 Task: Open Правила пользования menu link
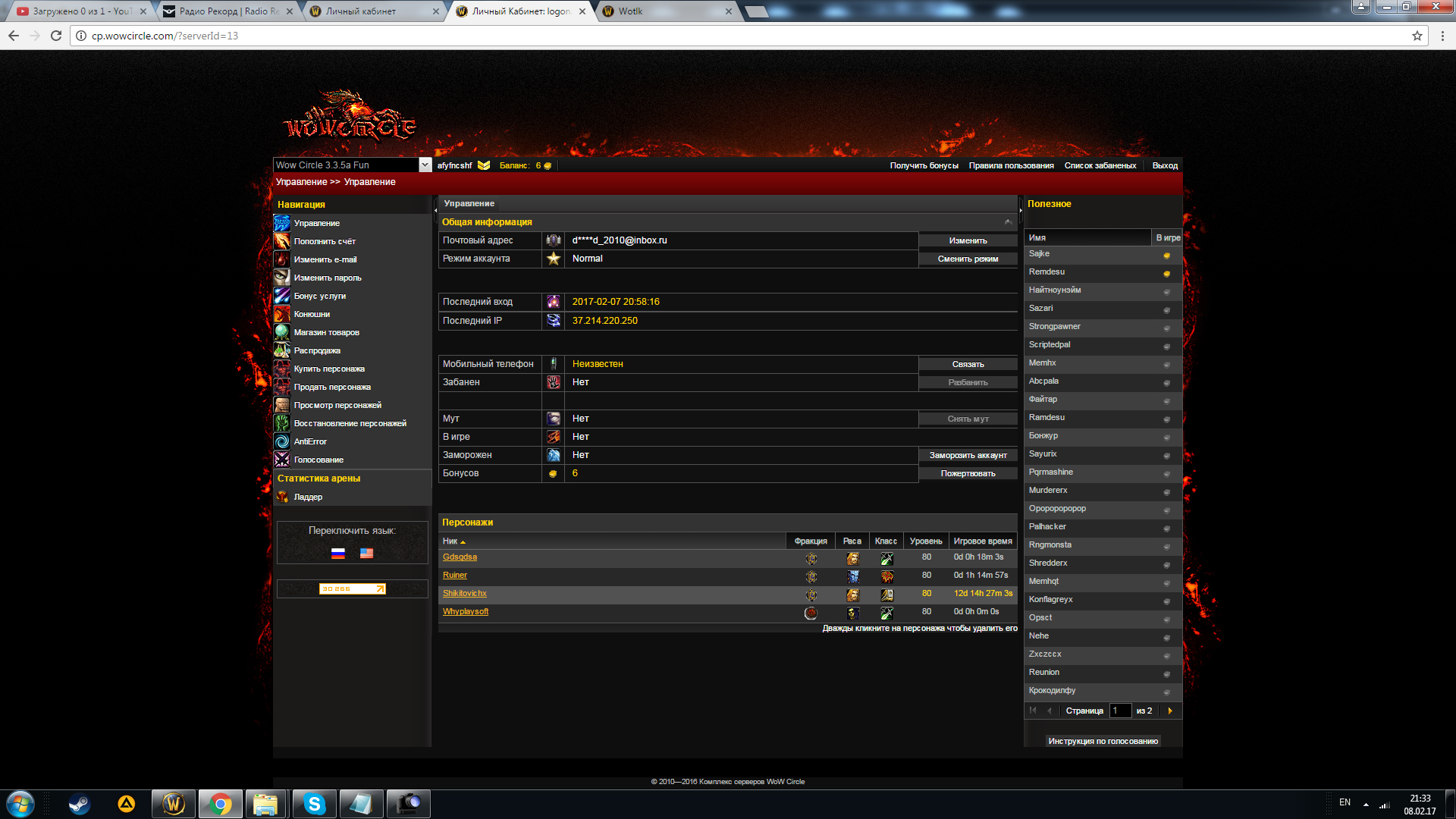(x=1011, y=165)
